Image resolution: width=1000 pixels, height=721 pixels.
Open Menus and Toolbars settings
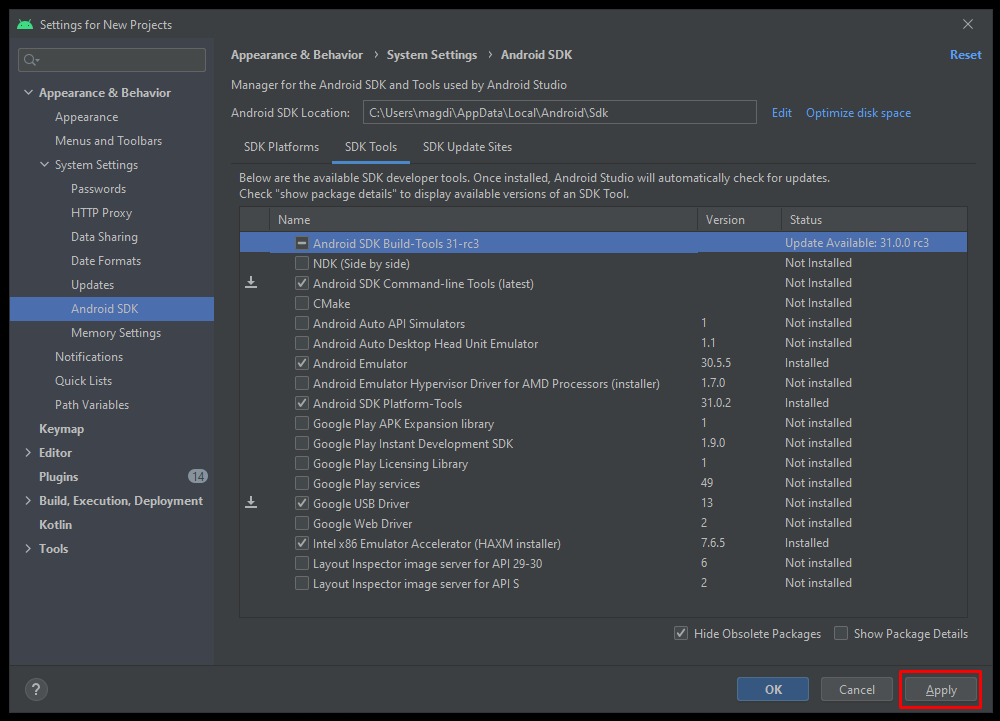click(108, 140)
